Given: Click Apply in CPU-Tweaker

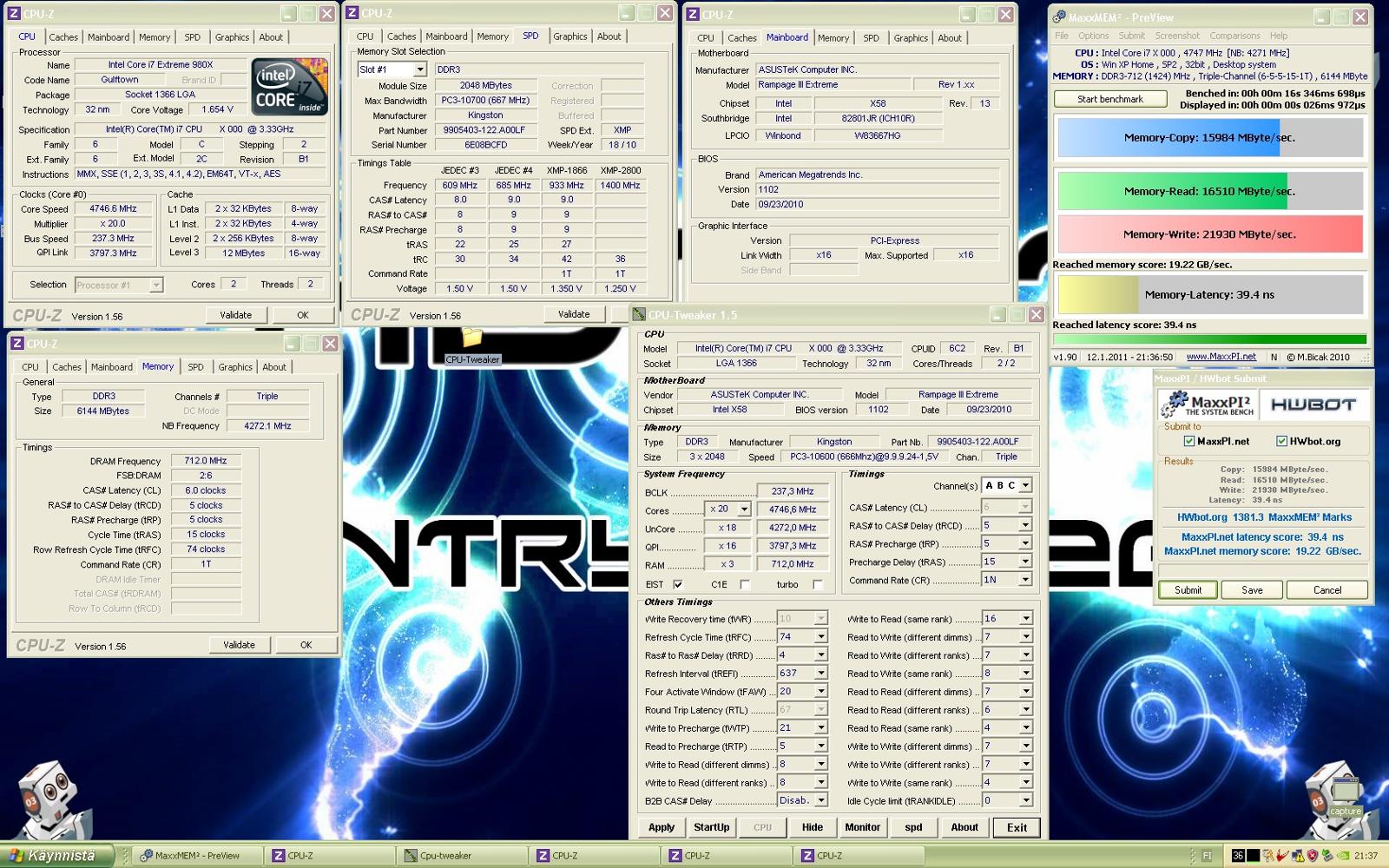Looking at the screenshot, I should point(662,827).
